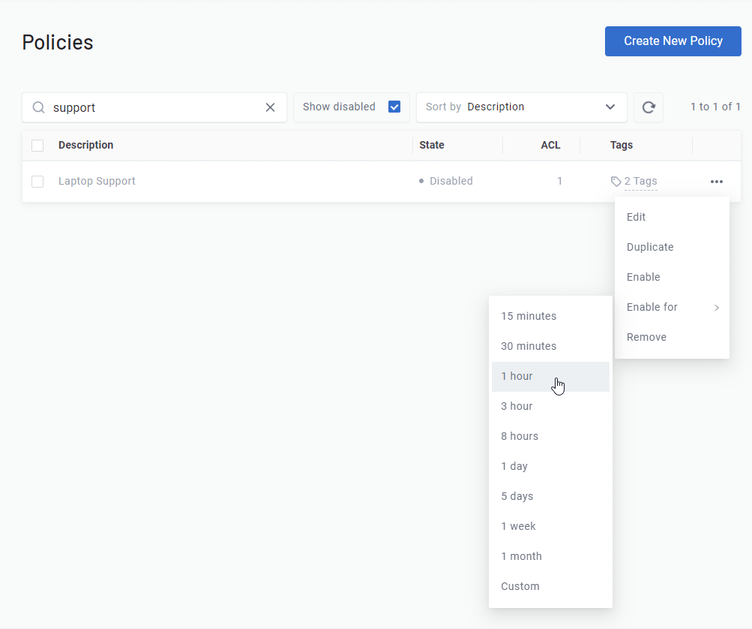Select Enable in the context menu

click(x=672, y=277)
